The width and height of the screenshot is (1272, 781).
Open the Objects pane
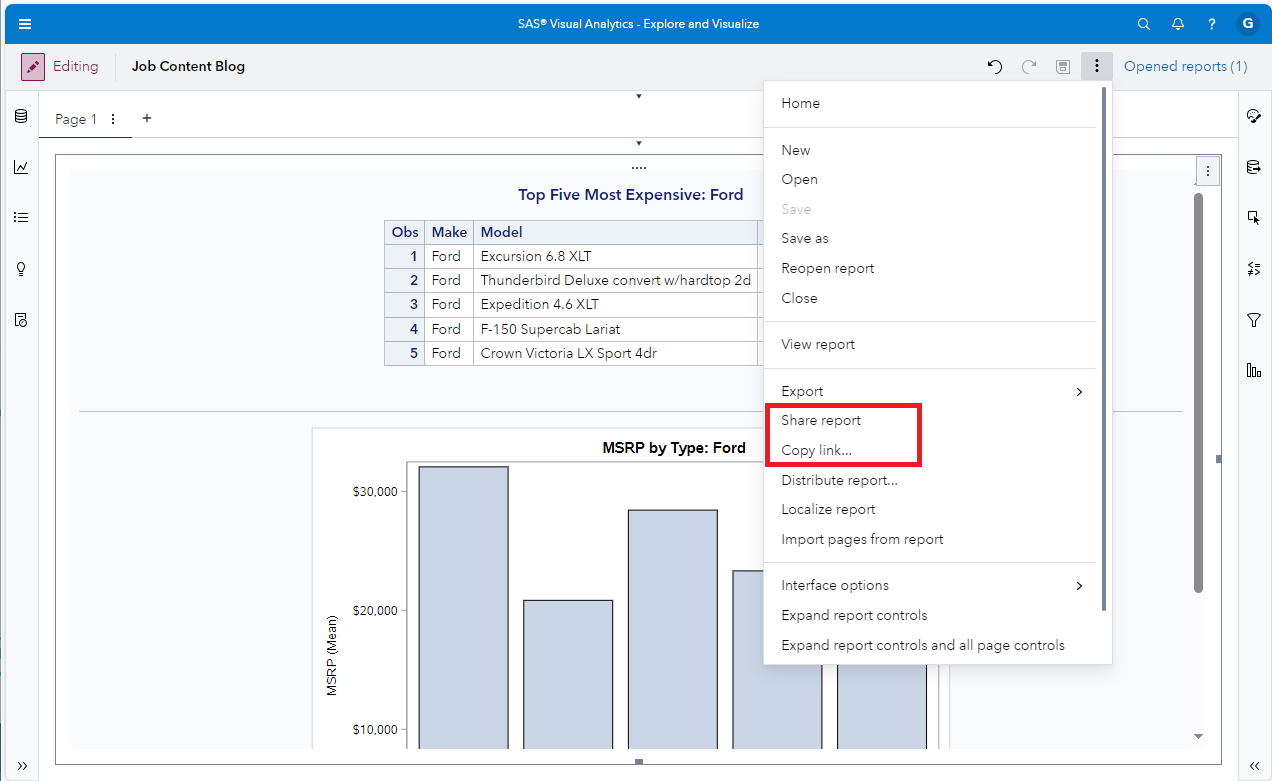coord(20,167)
